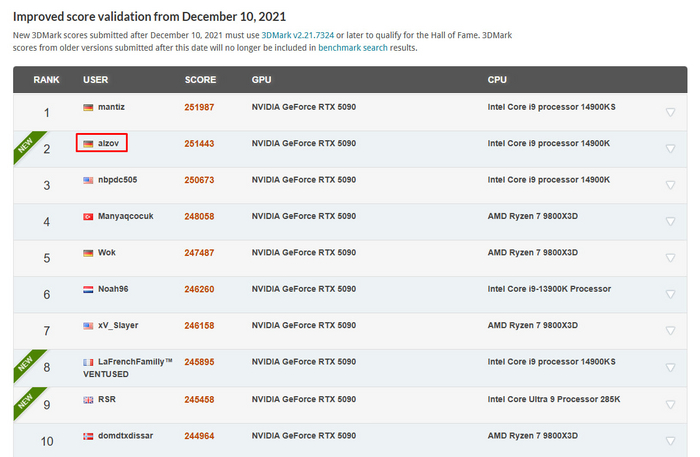Select score 245895
This screenshot has height=457, width=700.
[x=199, y=362]
